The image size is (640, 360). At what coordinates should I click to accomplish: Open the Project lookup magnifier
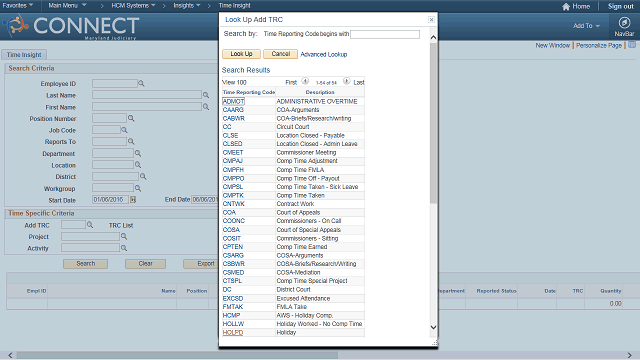click(124, 236)
